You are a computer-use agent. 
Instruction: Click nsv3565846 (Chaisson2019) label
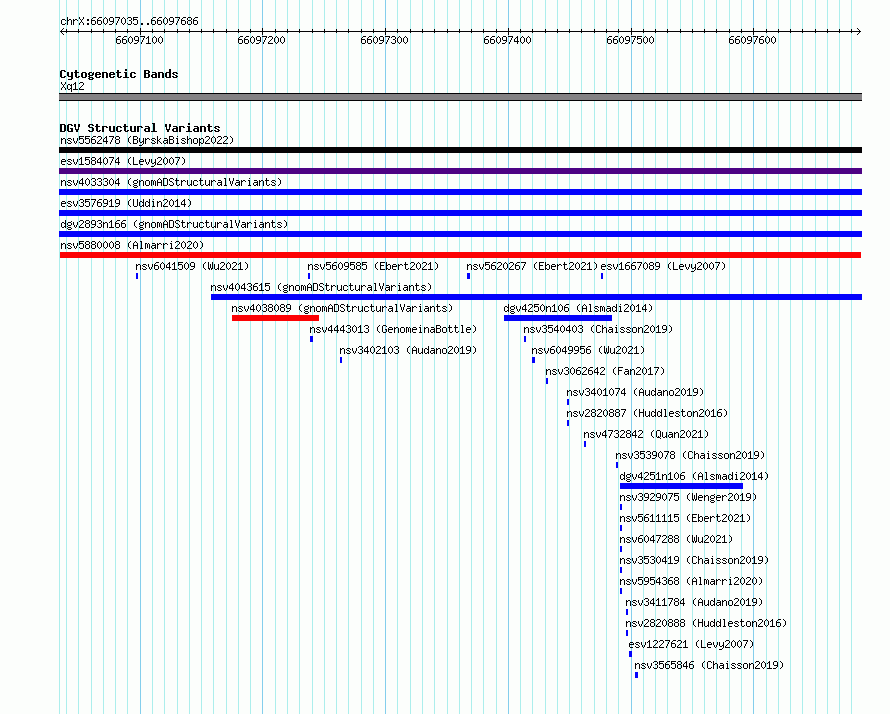point(709,665)
